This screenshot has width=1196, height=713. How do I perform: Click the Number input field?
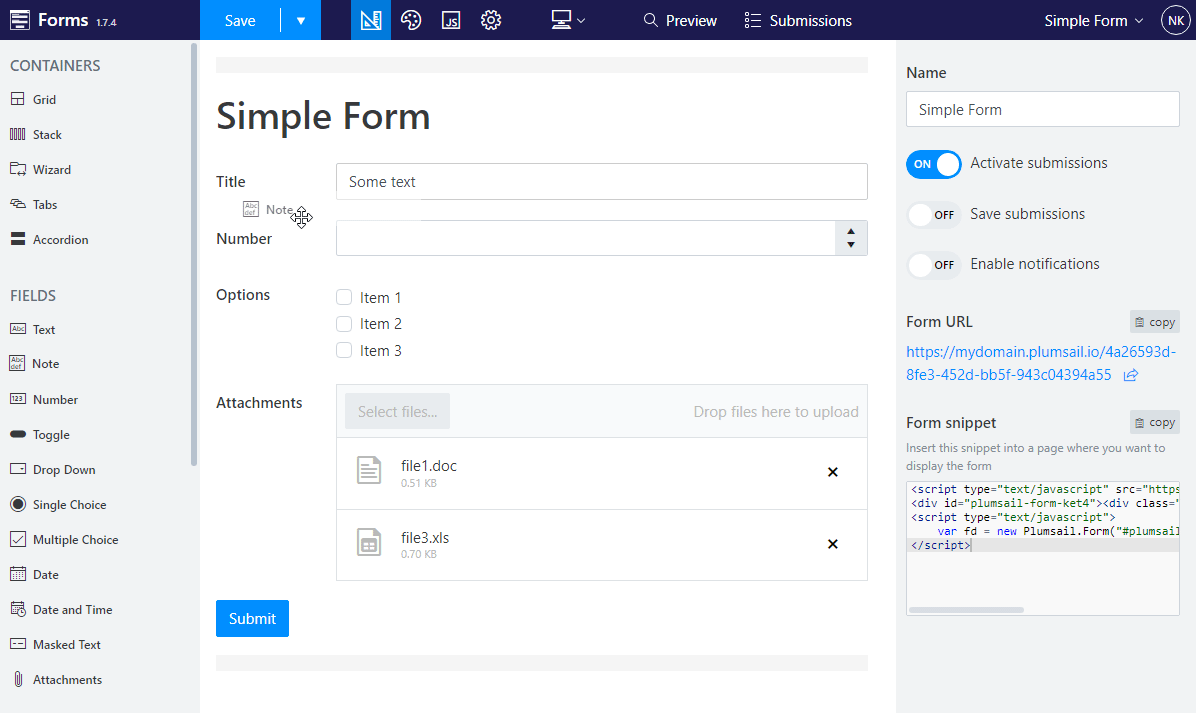coord(586,238)
